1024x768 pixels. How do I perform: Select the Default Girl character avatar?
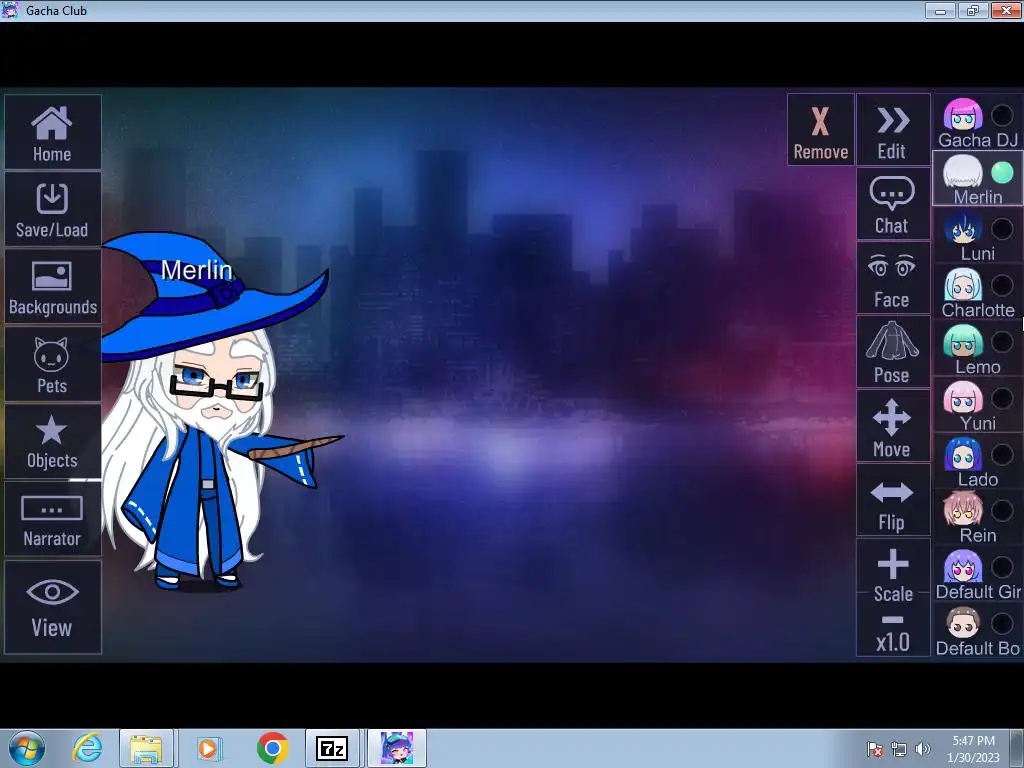point(963,566)
